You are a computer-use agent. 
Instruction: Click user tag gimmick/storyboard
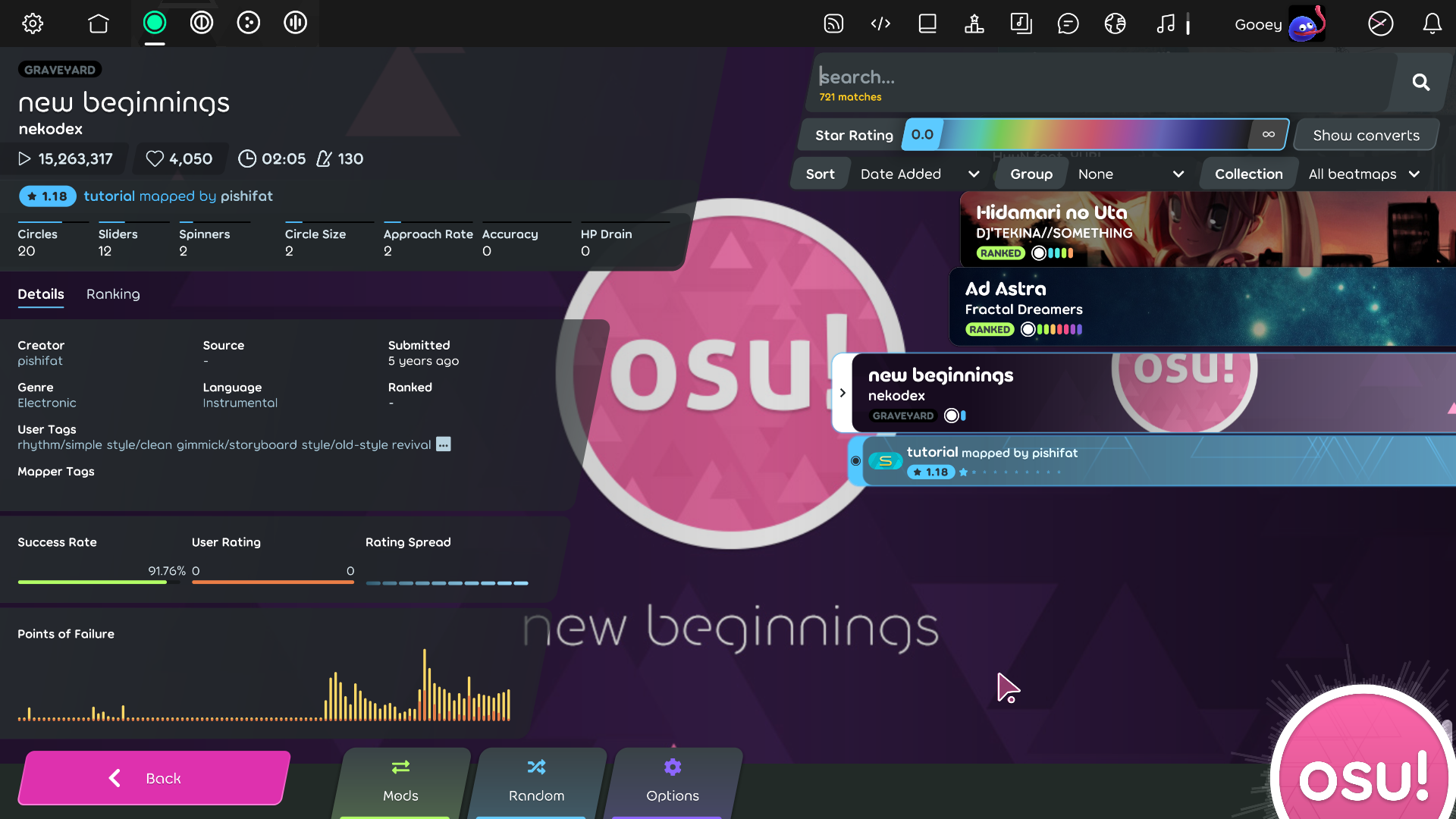point(237,444)
